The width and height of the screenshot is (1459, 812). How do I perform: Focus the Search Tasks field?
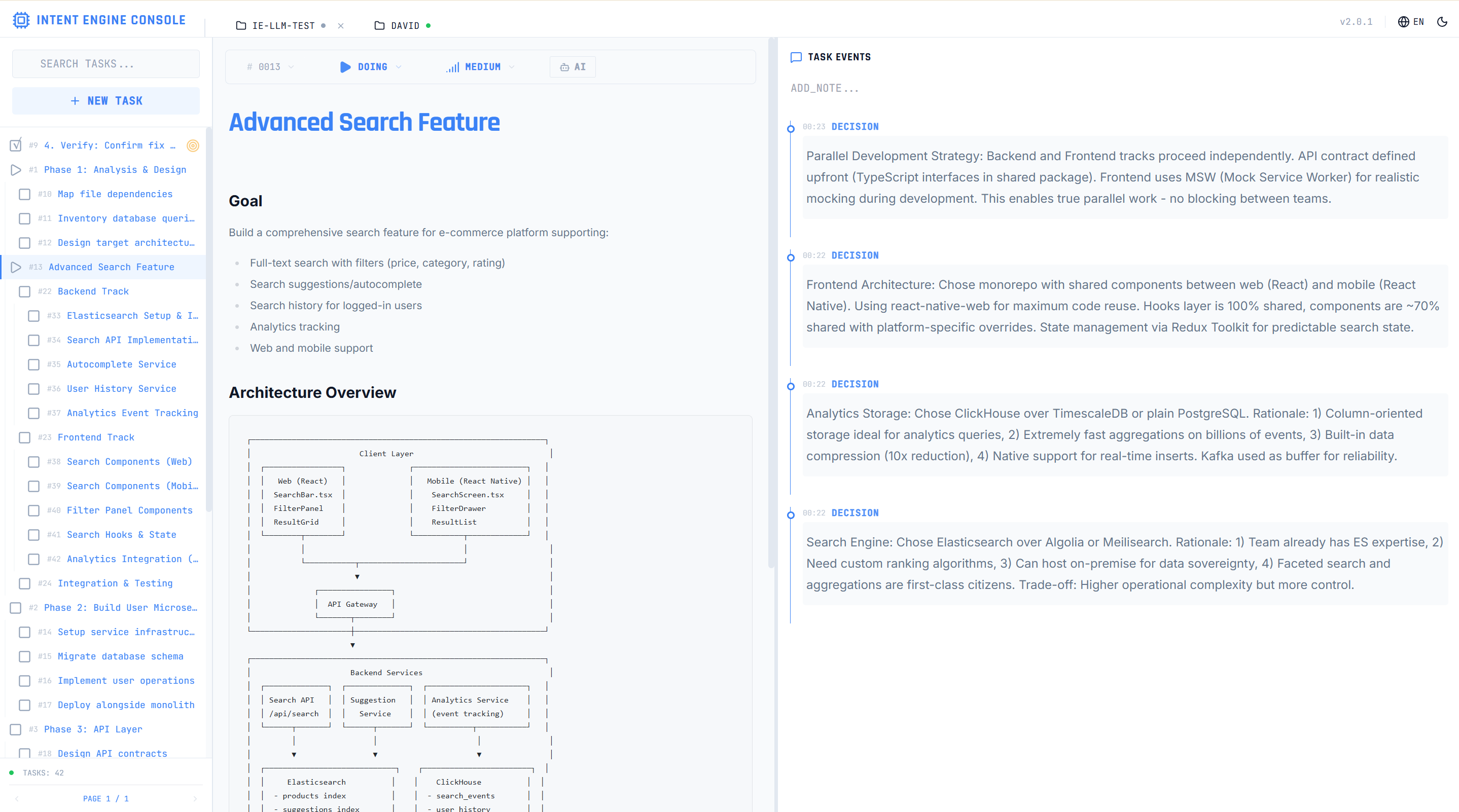[x=106, y=64]
